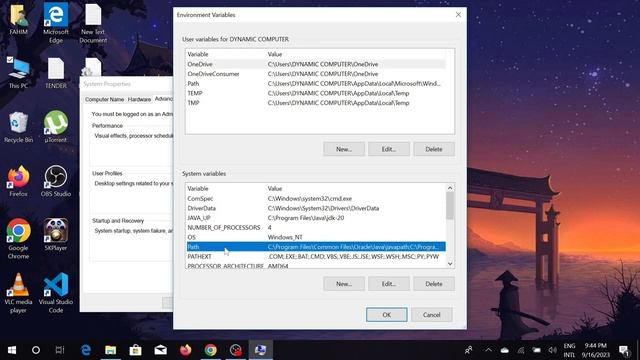This screenshot has height=360, width=640.
Task: Cancel the Environment Variables dialog
Action: [x=431, y=315]
